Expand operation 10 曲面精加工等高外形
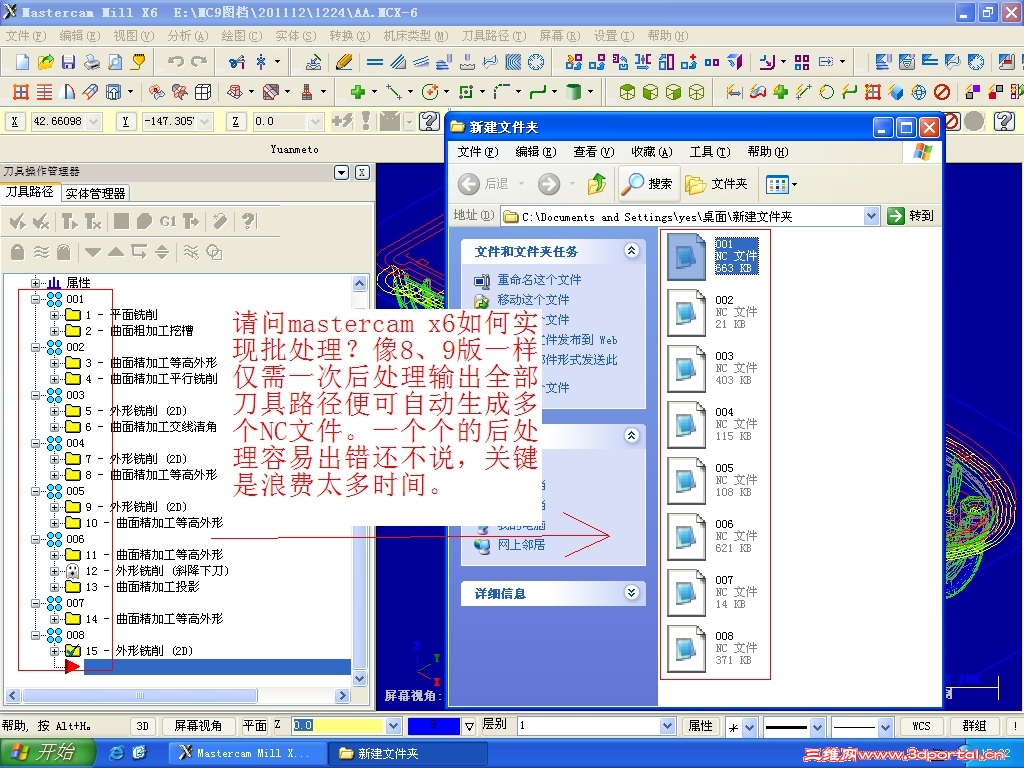The image size is (1024, 768). (55, 522)
